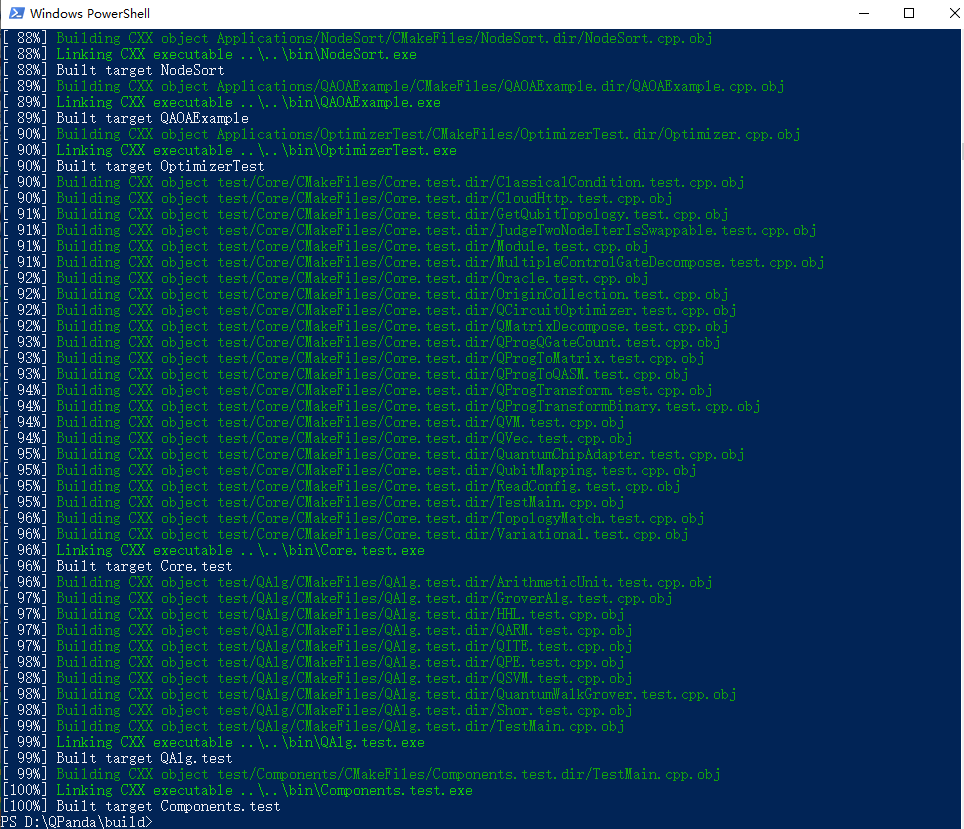Image resolution: width=964 pixels, height=829 pixels.
Task: Click the 'QSVM.test.cpp.obj' line
Action: [317, 678]
